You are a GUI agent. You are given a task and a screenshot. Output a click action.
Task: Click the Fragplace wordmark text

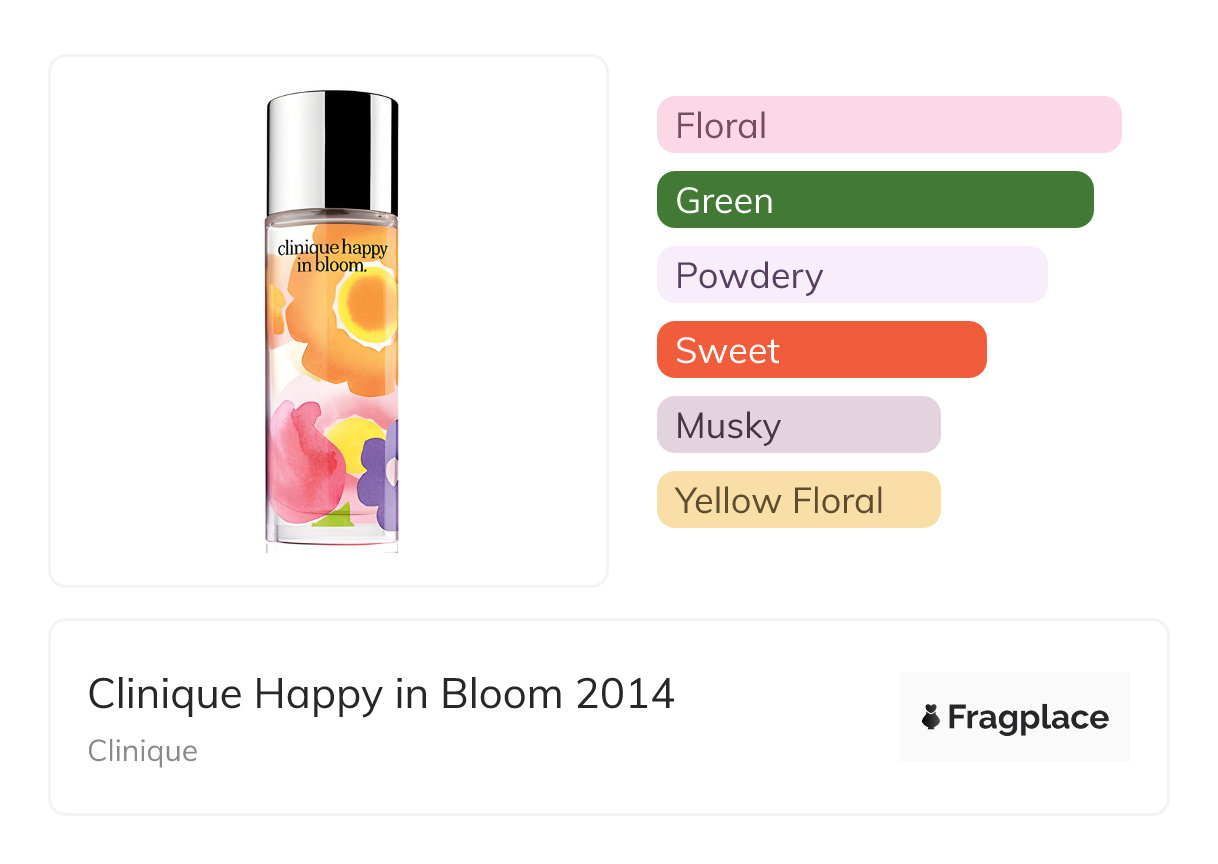(x=1028, y=717)
